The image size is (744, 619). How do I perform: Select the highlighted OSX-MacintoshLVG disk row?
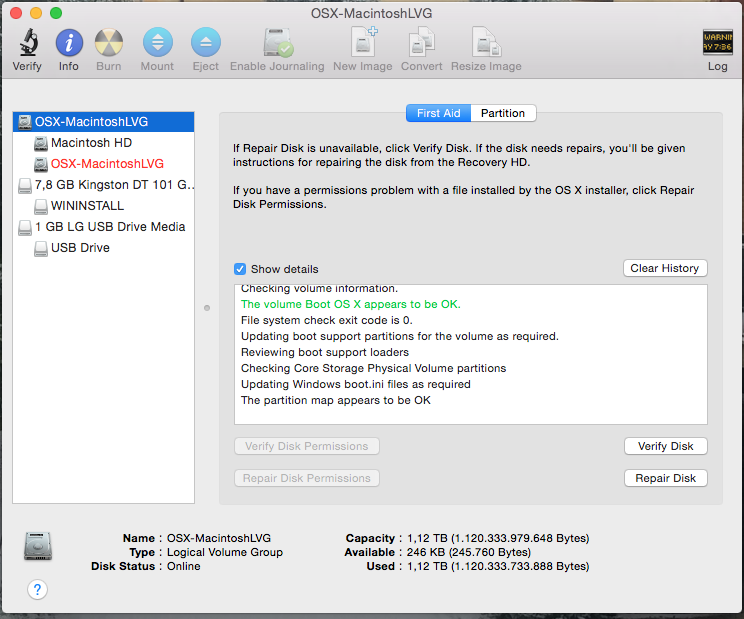(x=103, y=121)
